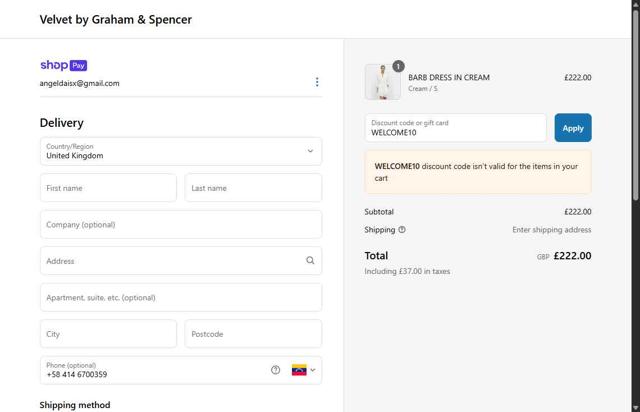
Task: Click the Discount code or gift card field
Action: [456, 128]
